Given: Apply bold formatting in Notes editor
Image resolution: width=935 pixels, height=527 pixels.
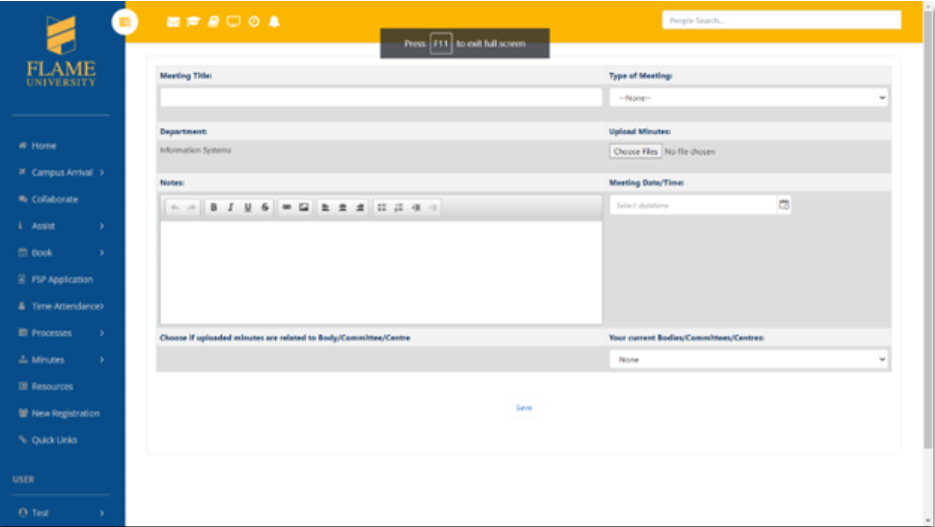Looking at the screenshot, I should pyautogui.click(x=213, y=207).
